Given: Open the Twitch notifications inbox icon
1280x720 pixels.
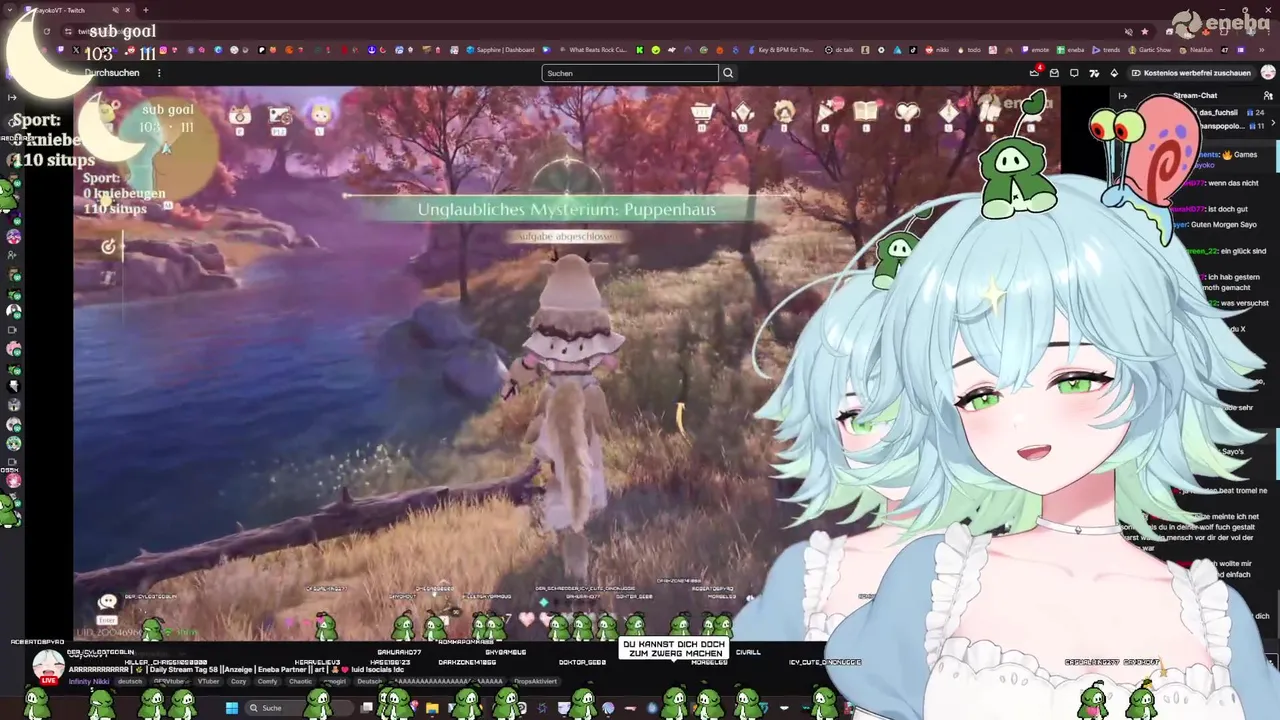Looking at the screenshot, I should pos(1054,73).
